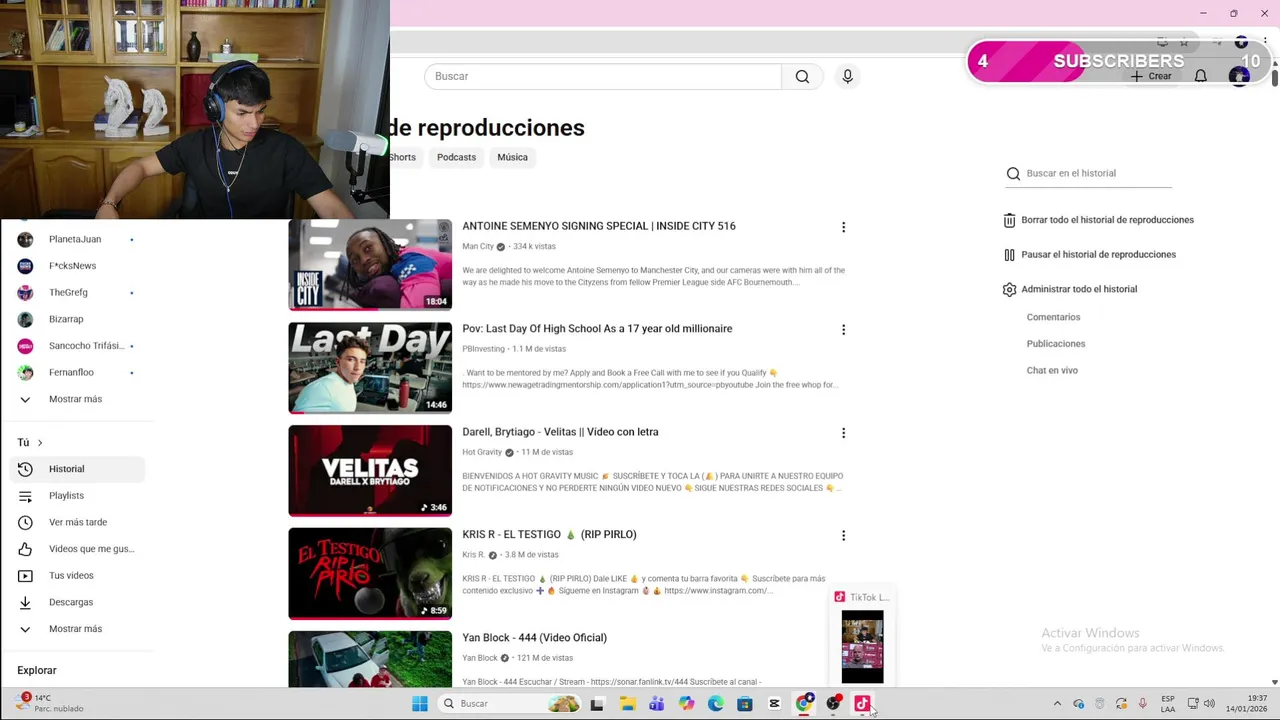Pause watch history with Pausar button
The width and height of the screenshot is (1280, 720).
(x=1090, y=255)
